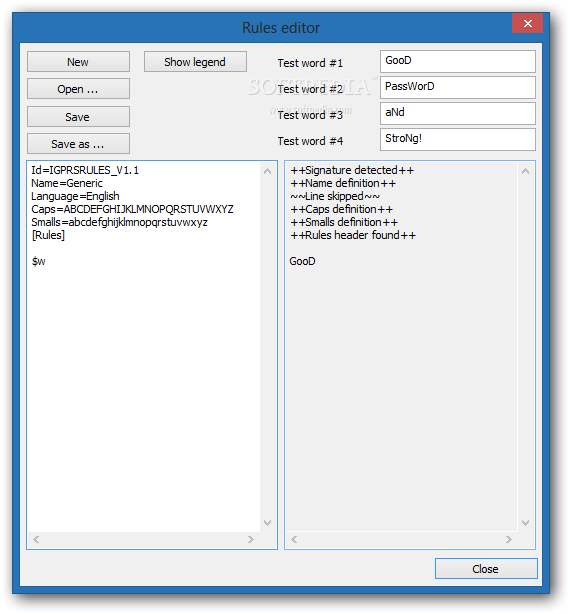Click the Smalls=abcdefghijklmnopqrstuvwxyz line
This screenshot has width=570, height=614.
pos(119,222)
